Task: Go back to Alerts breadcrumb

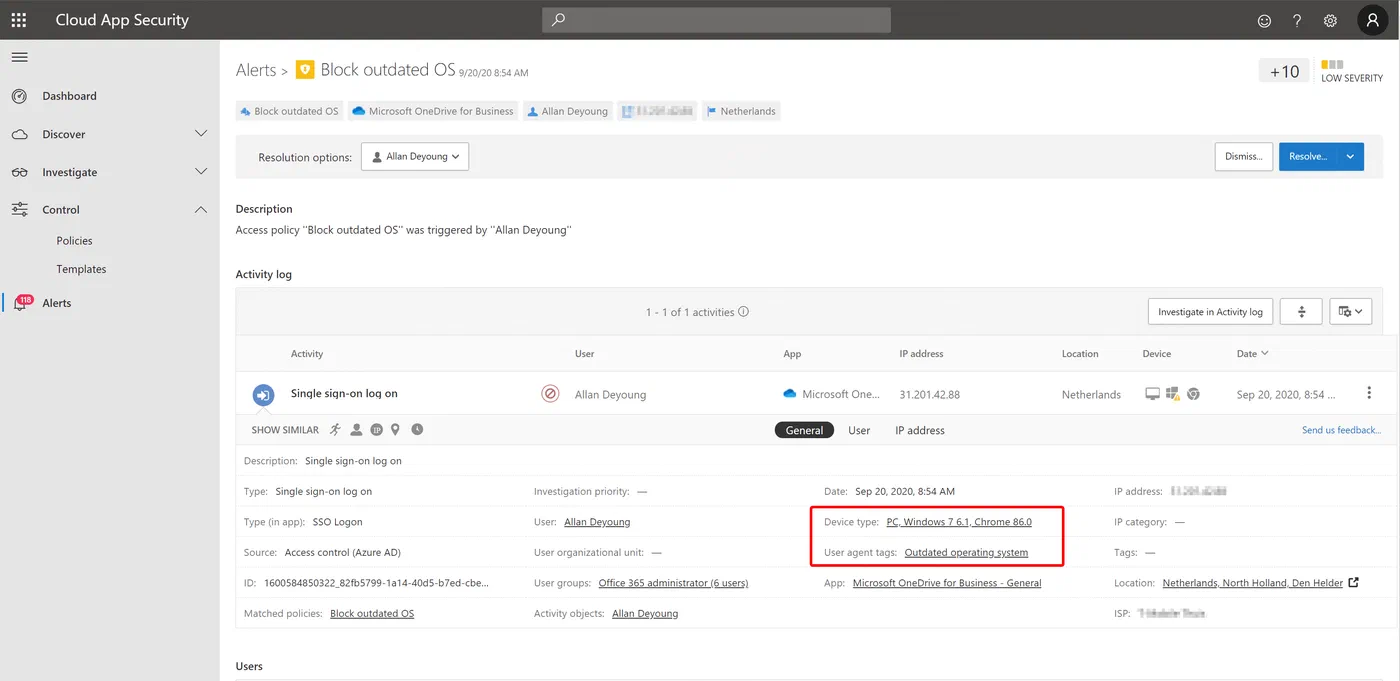Action: (x=256, y=70)
